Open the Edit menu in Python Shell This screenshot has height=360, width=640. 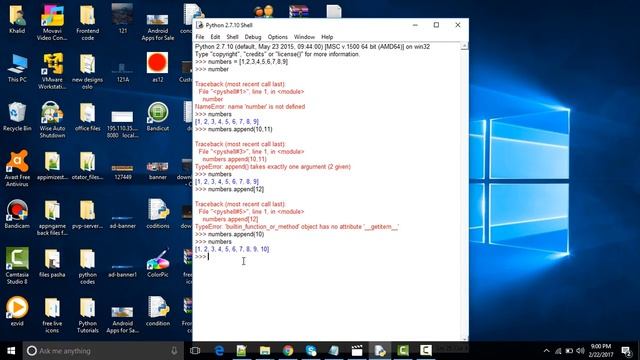click(x=215, y=37)
